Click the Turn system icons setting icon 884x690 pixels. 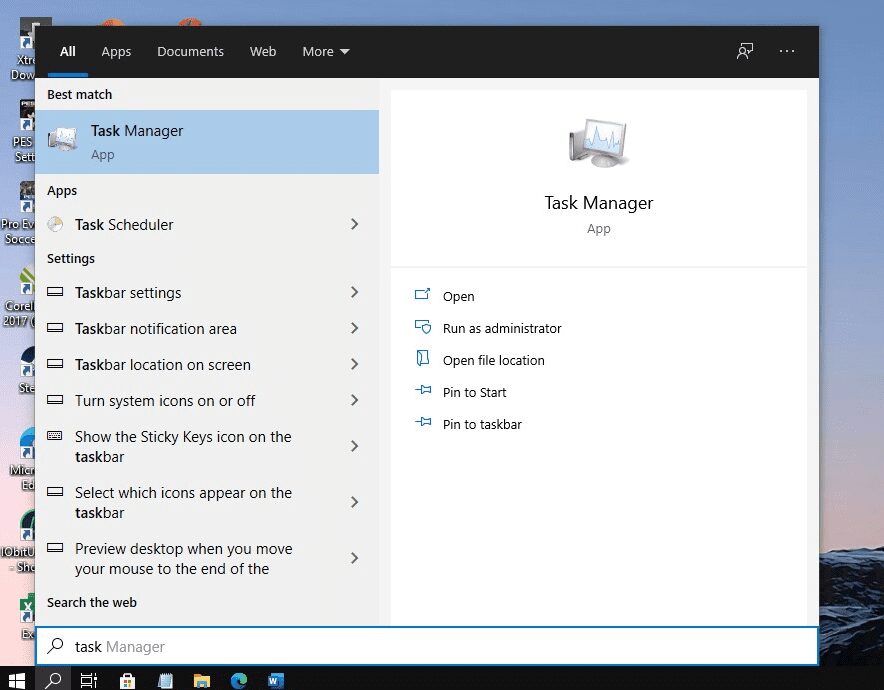pos(55,400)
